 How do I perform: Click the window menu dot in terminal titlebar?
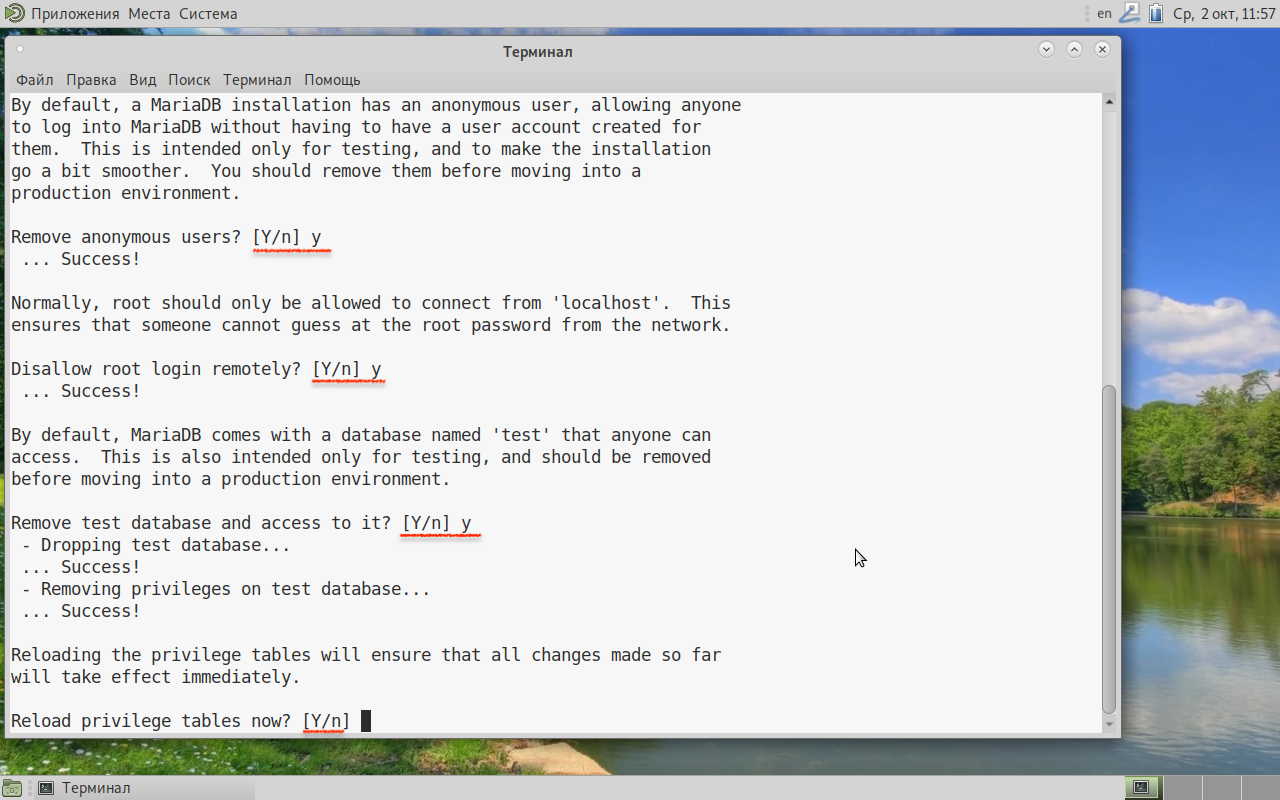(x=20, y=49)
